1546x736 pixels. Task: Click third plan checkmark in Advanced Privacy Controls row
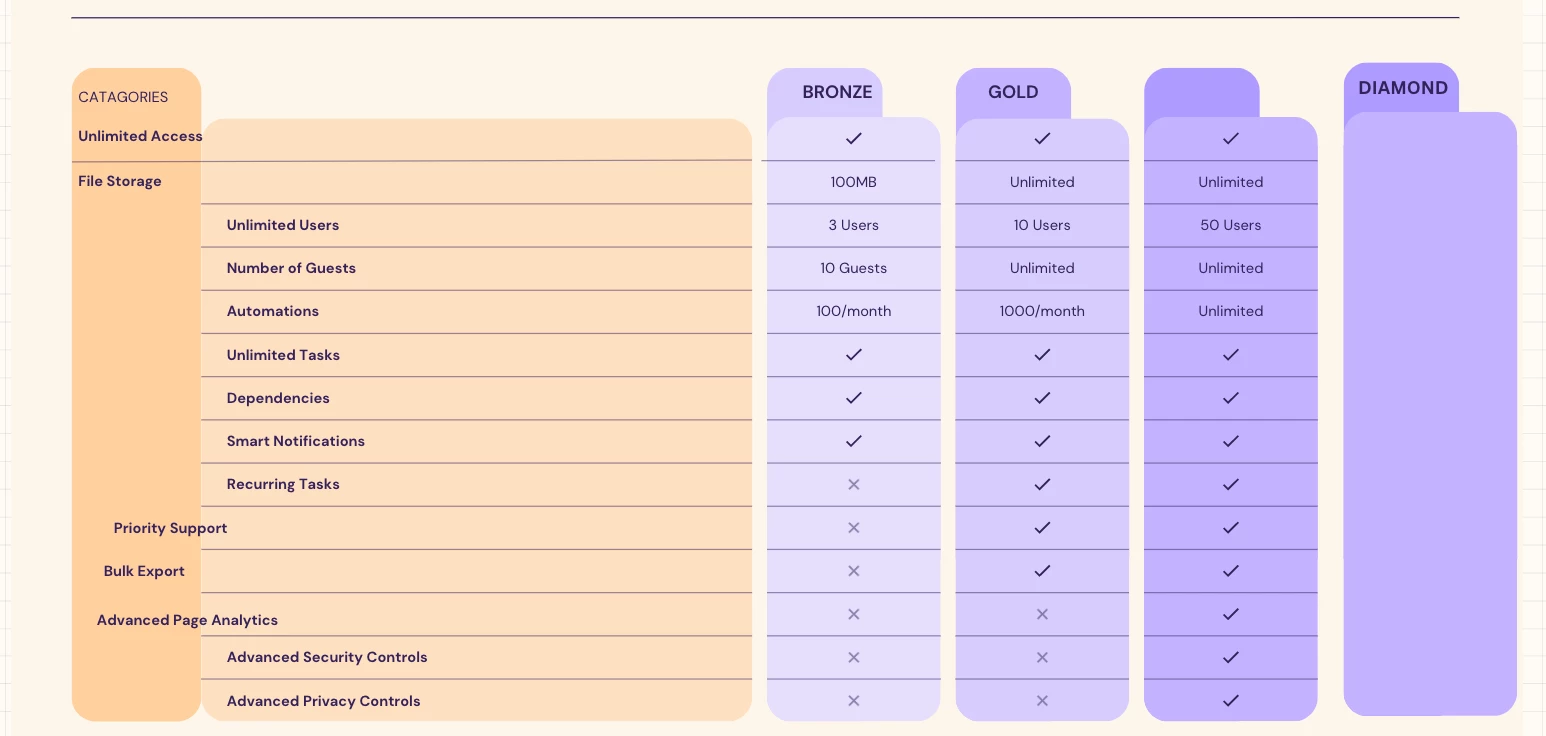tap(1231, 700)
